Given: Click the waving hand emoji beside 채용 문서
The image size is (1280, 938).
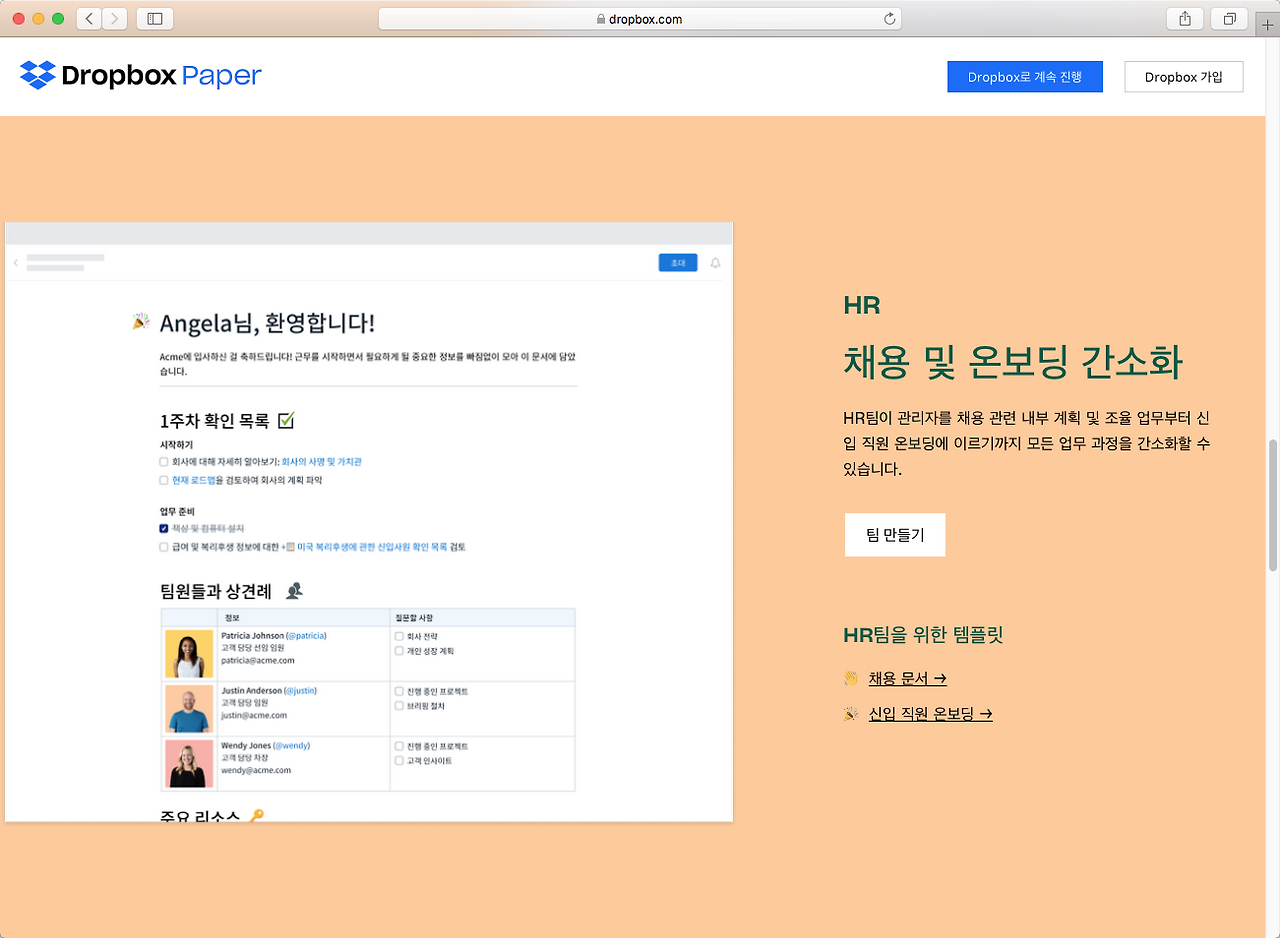Looking at the screenshot, I should pyautogui.click(x=851, y=679).
